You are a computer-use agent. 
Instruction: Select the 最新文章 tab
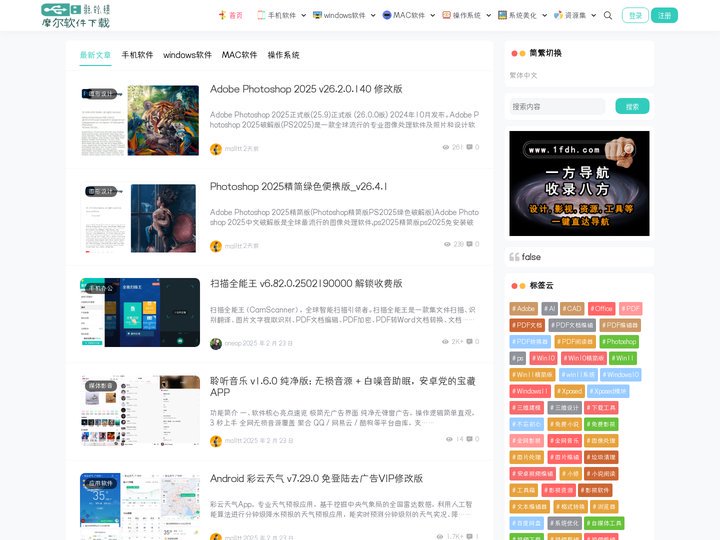click(x=96, y=55)
